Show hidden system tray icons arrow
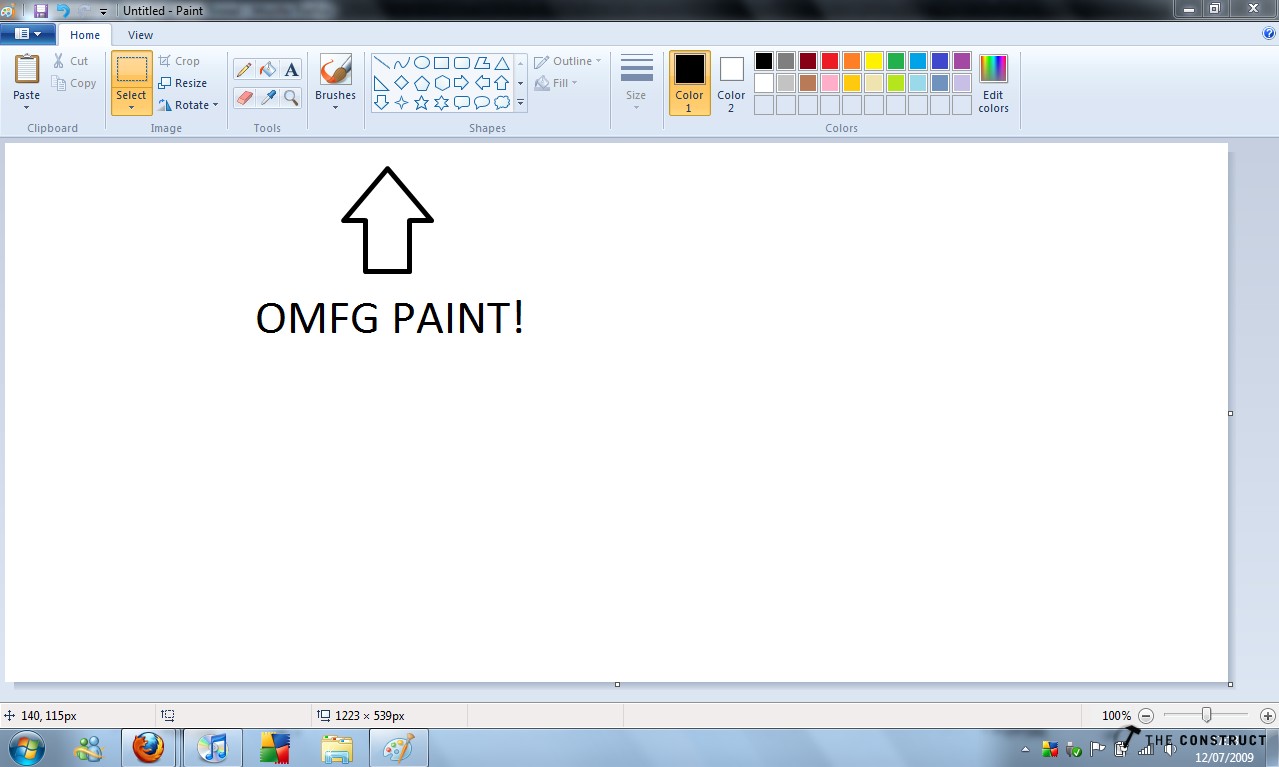This screenshot has width=1279, height=767. coord(1026,749)
